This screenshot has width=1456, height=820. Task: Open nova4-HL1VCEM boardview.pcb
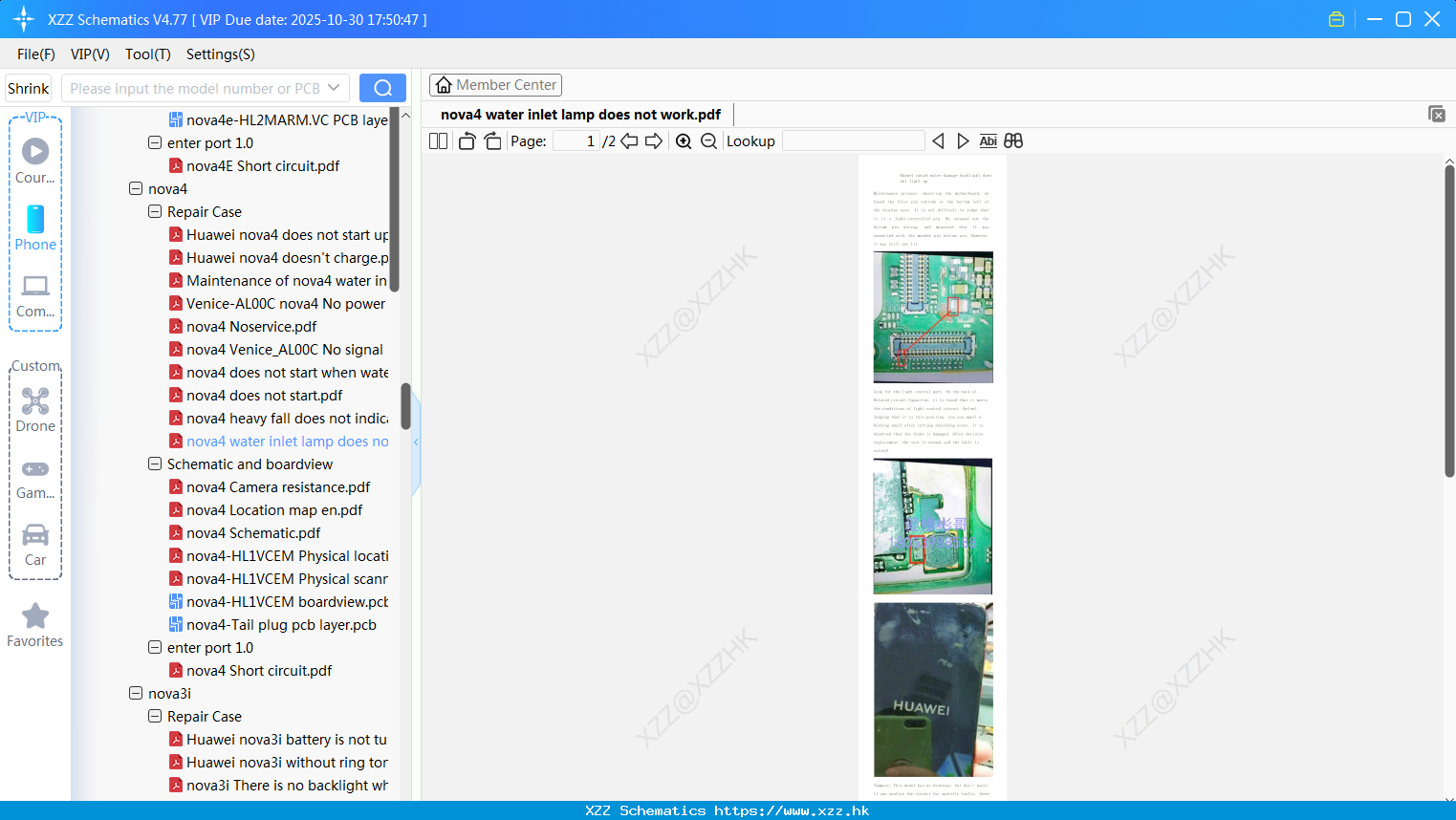point(287,601)
